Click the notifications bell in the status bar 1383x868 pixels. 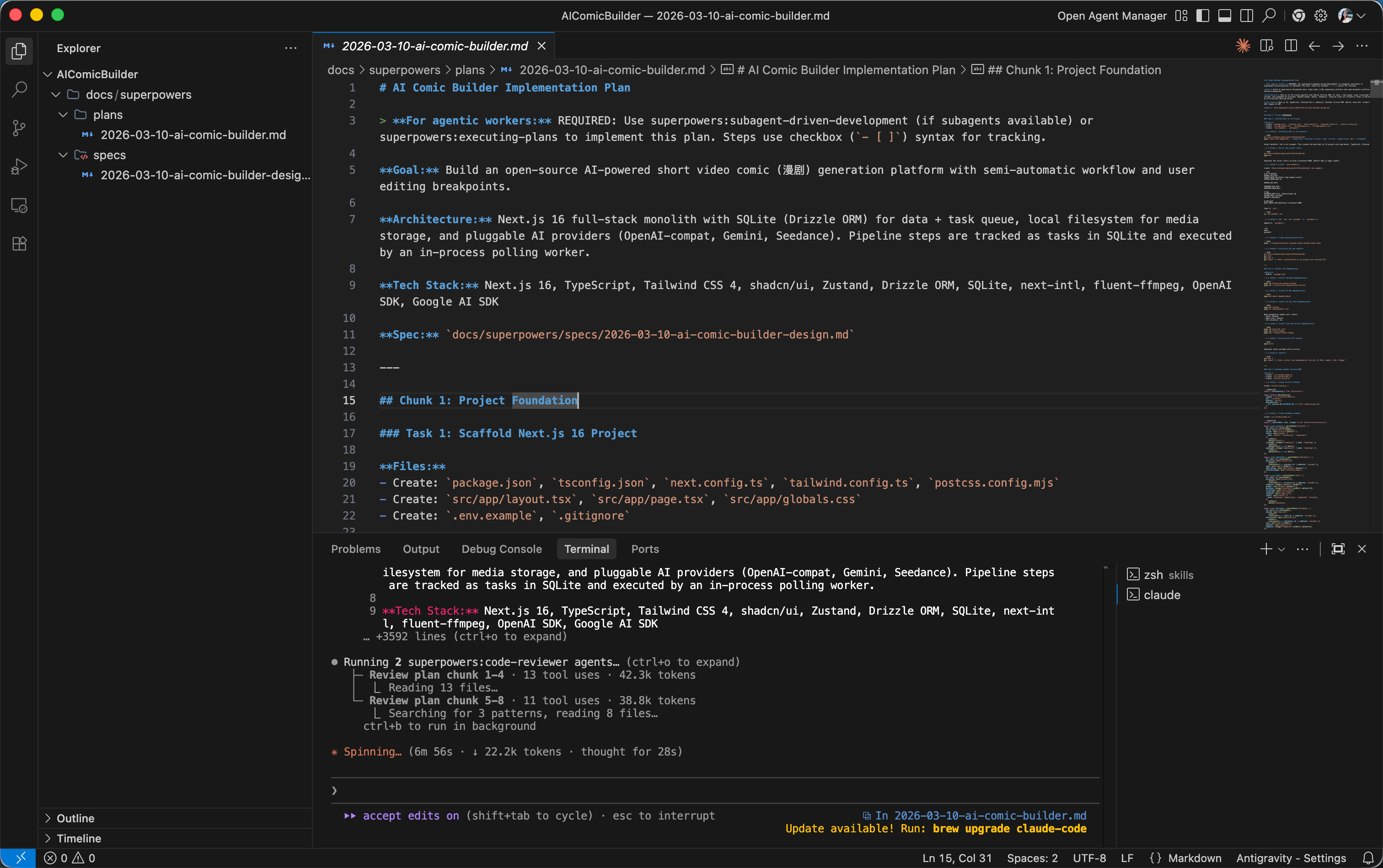[x=1368, y=857]
